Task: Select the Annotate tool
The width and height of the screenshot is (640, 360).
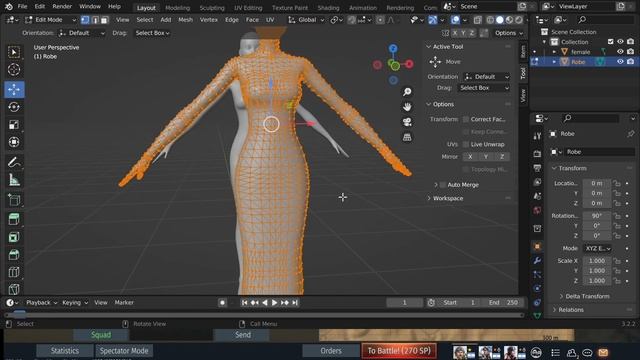Action: (14, 162)
